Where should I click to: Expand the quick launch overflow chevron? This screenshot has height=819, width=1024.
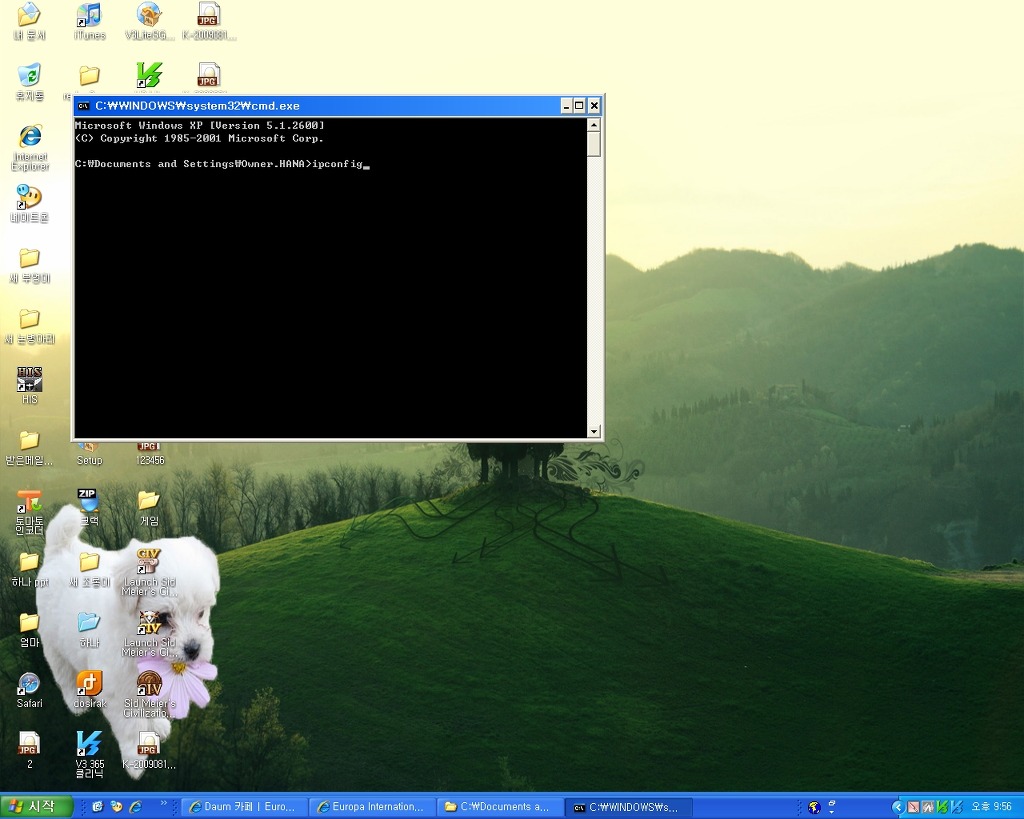(163, 803)
